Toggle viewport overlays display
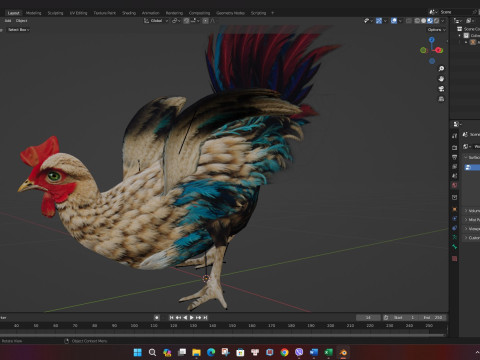This screenshot has height=360, width=480. [394, 21]
